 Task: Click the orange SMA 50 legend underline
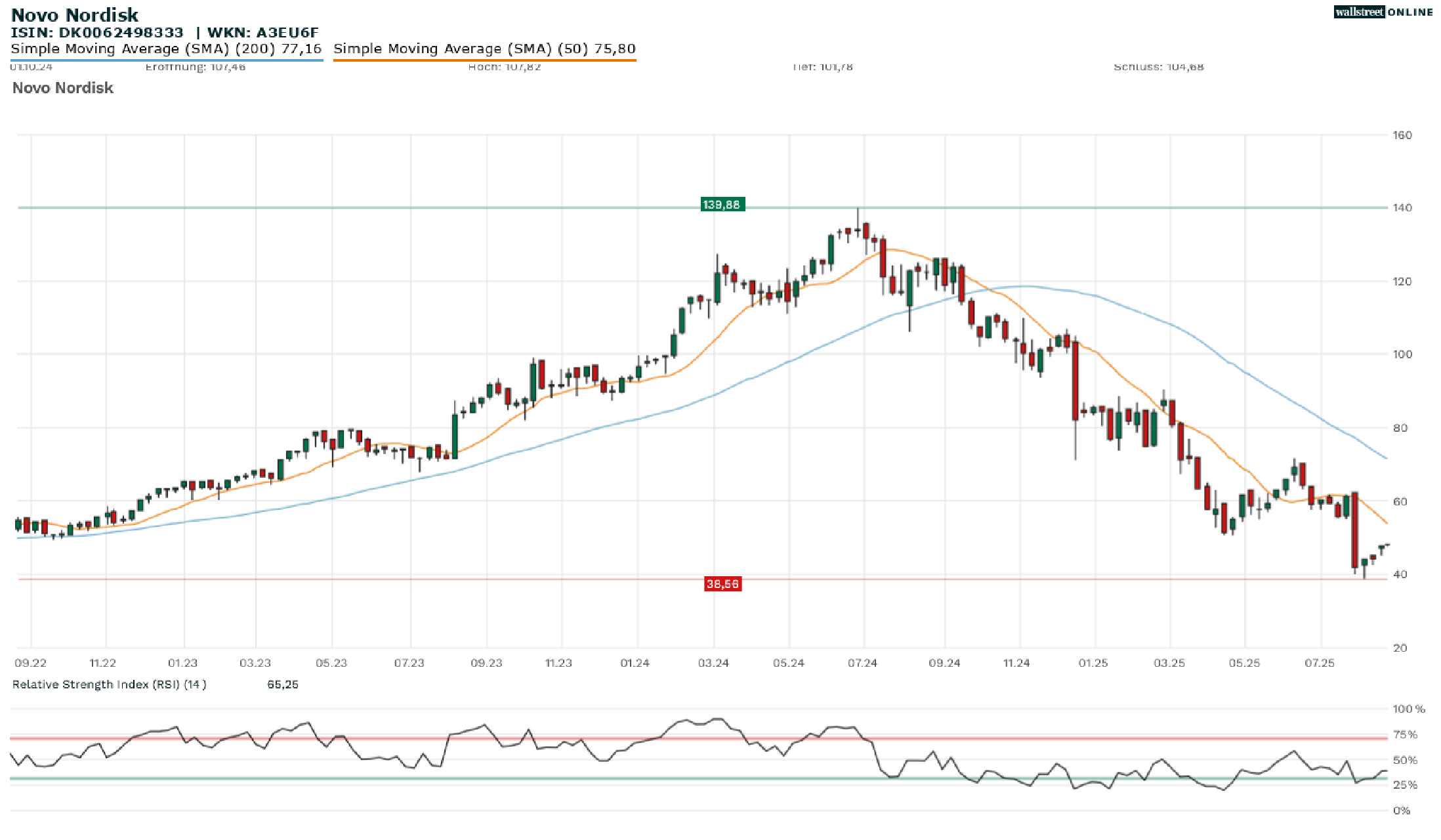pos(485,60)
